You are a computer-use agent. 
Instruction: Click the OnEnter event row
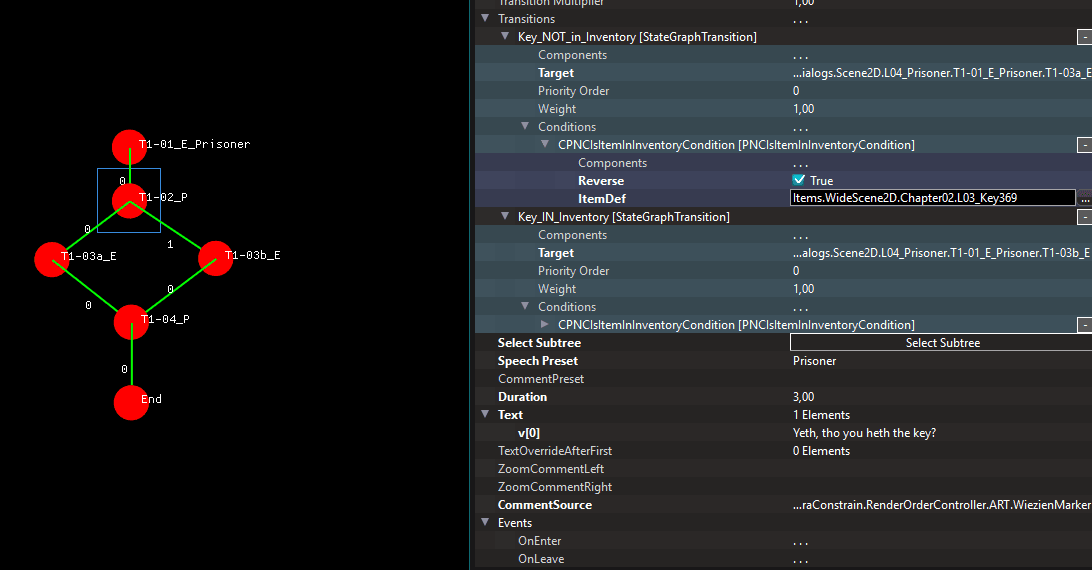click(x=783, y=541)
